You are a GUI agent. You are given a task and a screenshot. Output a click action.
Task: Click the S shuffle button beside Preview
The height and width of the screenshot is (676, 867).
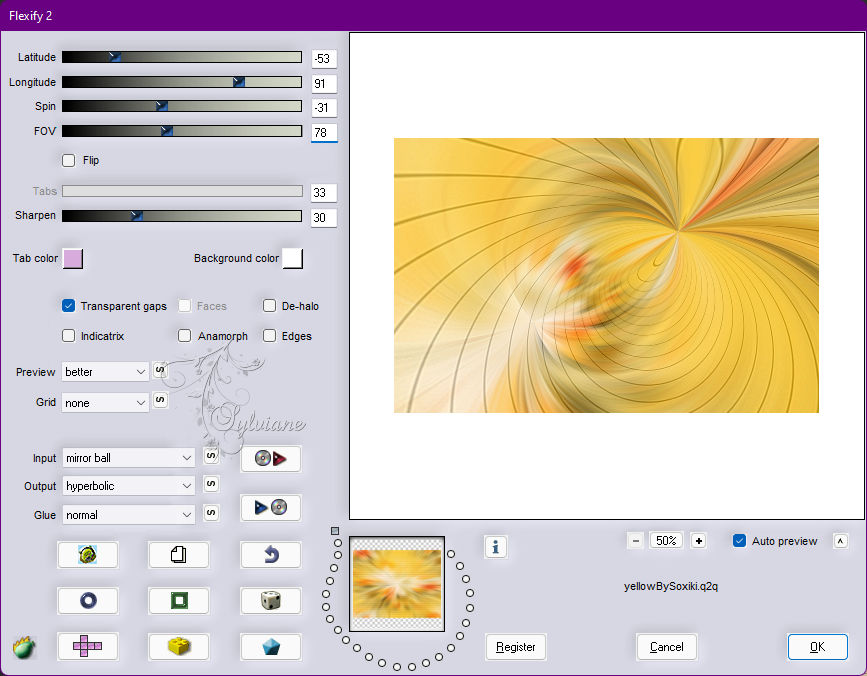click(x=160, y=370)
